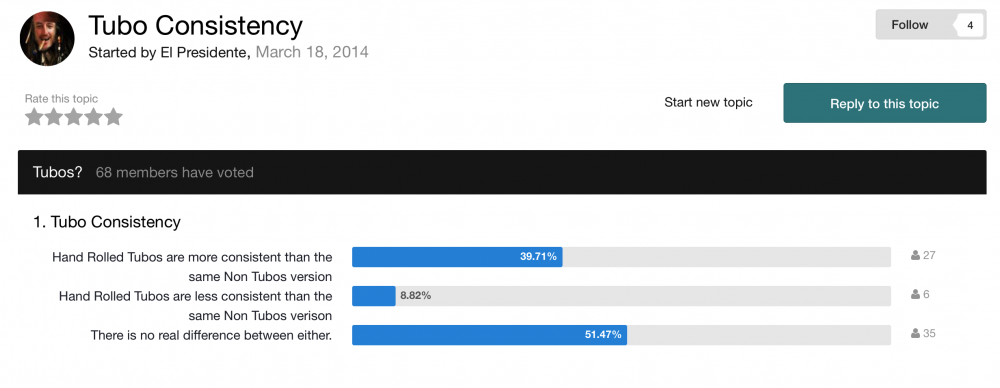Image resolution: width=1000 pixels, height=388 pixels.
Task: Follow this topic
Action: [909, 25]
